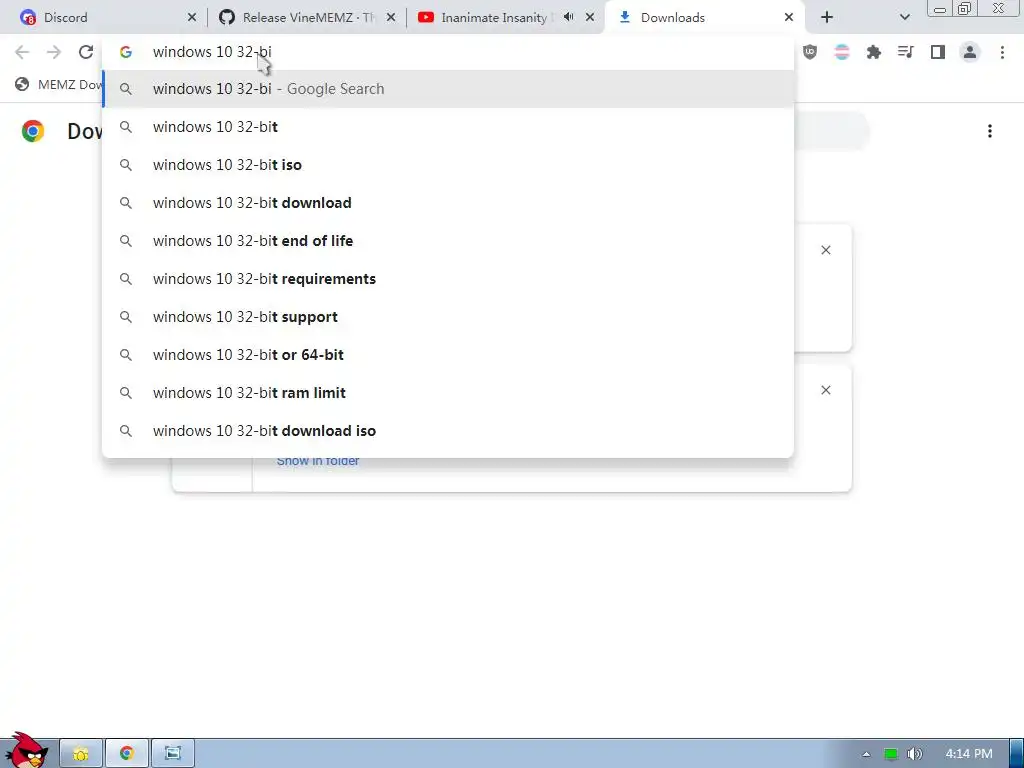This screenshot has width=1024, height=768.
Task: Open the uBlock Origin extension icon
Action: click(810, 52)
